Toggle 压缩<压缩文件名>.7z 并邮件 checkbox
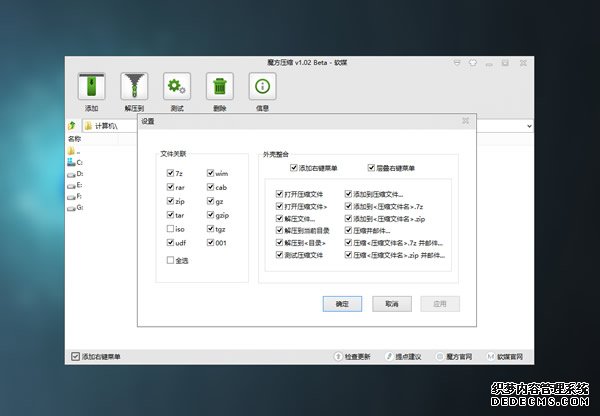The height and width of the screenshot is (416, 600). tap(348, 243)
